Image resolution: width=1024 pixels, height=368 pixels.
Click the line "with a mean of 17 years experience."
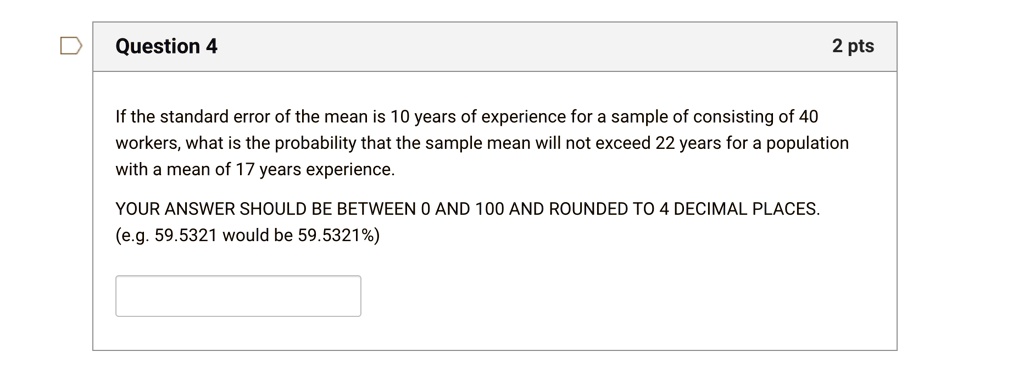click(255, 170)
